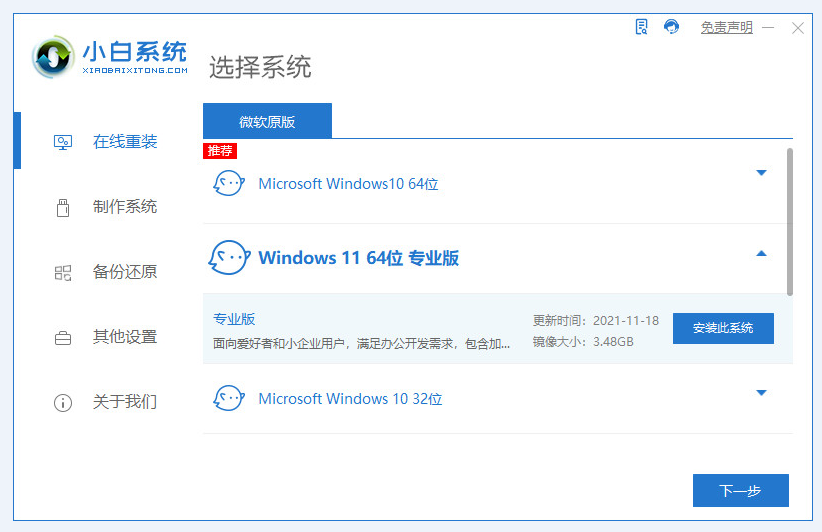Viewport: 822px width, 532px height.
Task: Expand the Microsoft Windows10 64位 entry arrow
Action: click(x=761, y=173)
